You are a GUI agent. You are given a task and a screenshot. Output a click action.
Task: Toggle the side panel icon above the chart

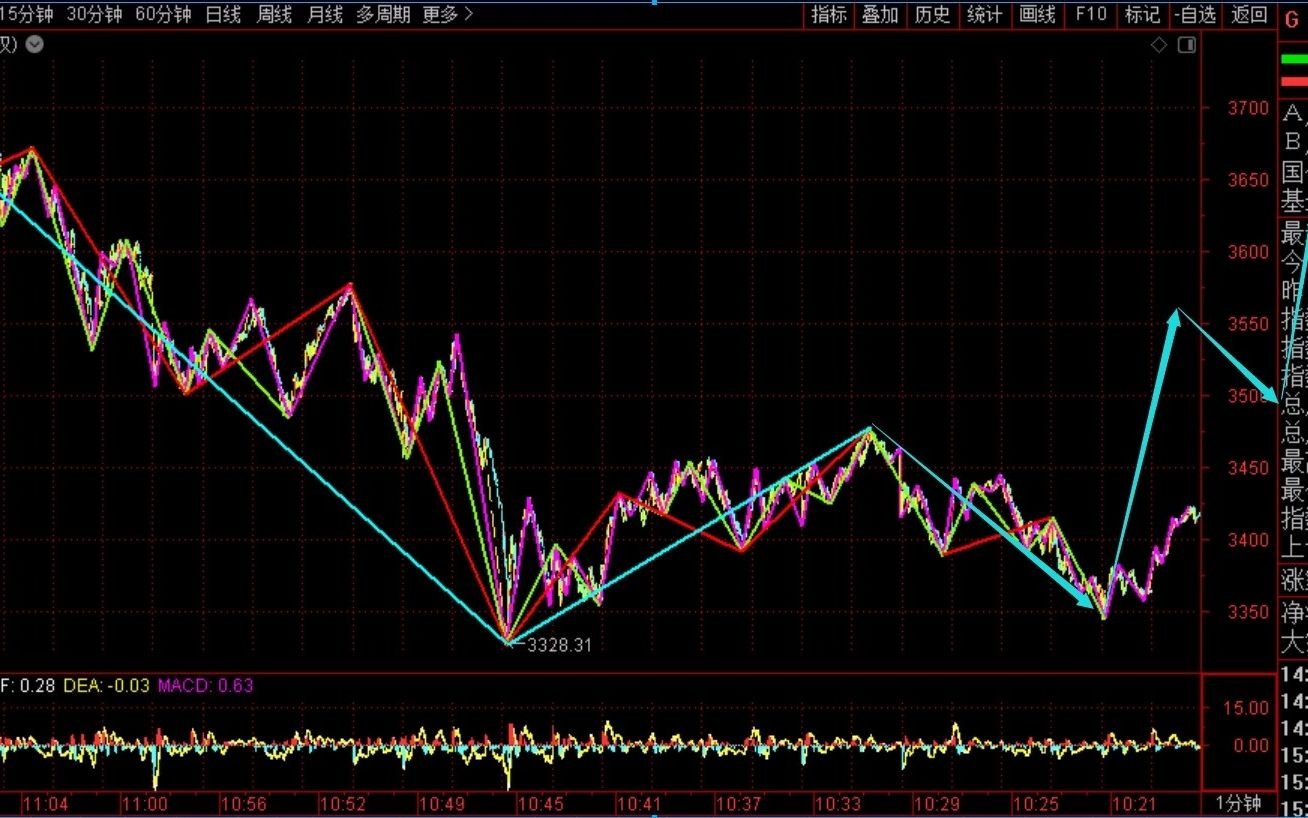1187,45
